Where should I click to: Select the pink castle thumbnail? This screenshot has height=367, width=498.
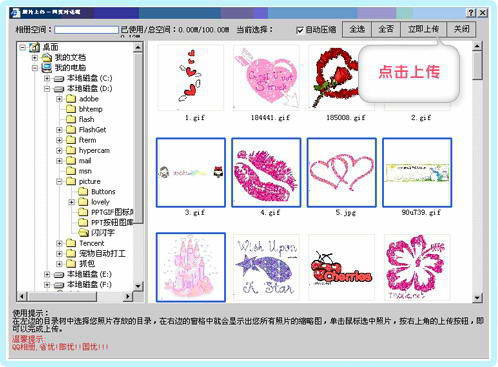(x=191, y=267)
